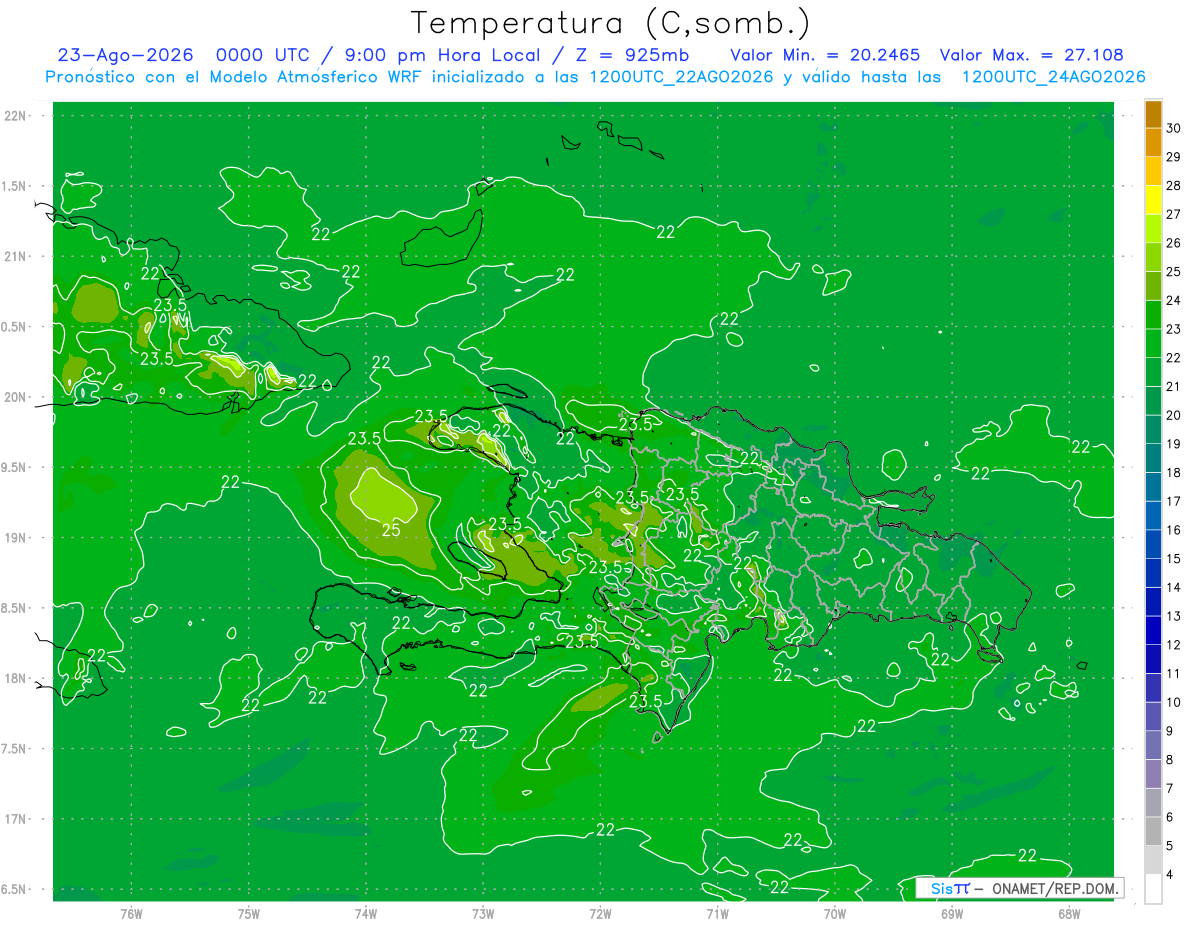1200x927 pixels.
Task: Select the date text '23-Ago-2026'
Action: [x=125, y=55]
